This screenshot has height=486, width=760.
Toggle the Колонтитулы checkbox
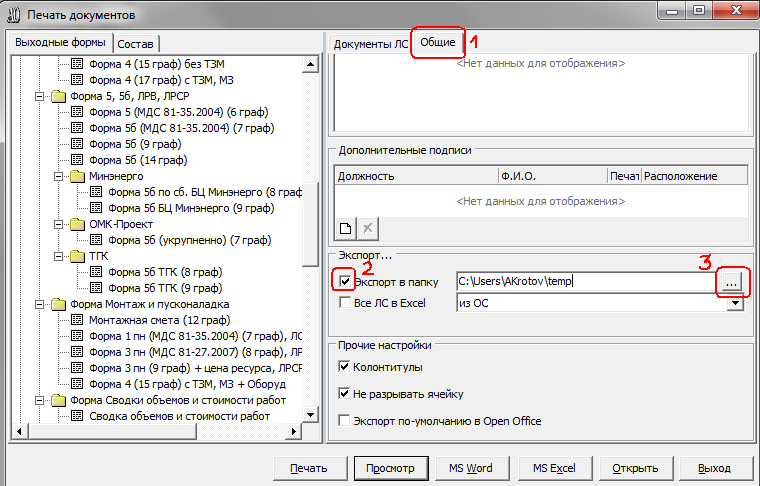coord(344,367)
